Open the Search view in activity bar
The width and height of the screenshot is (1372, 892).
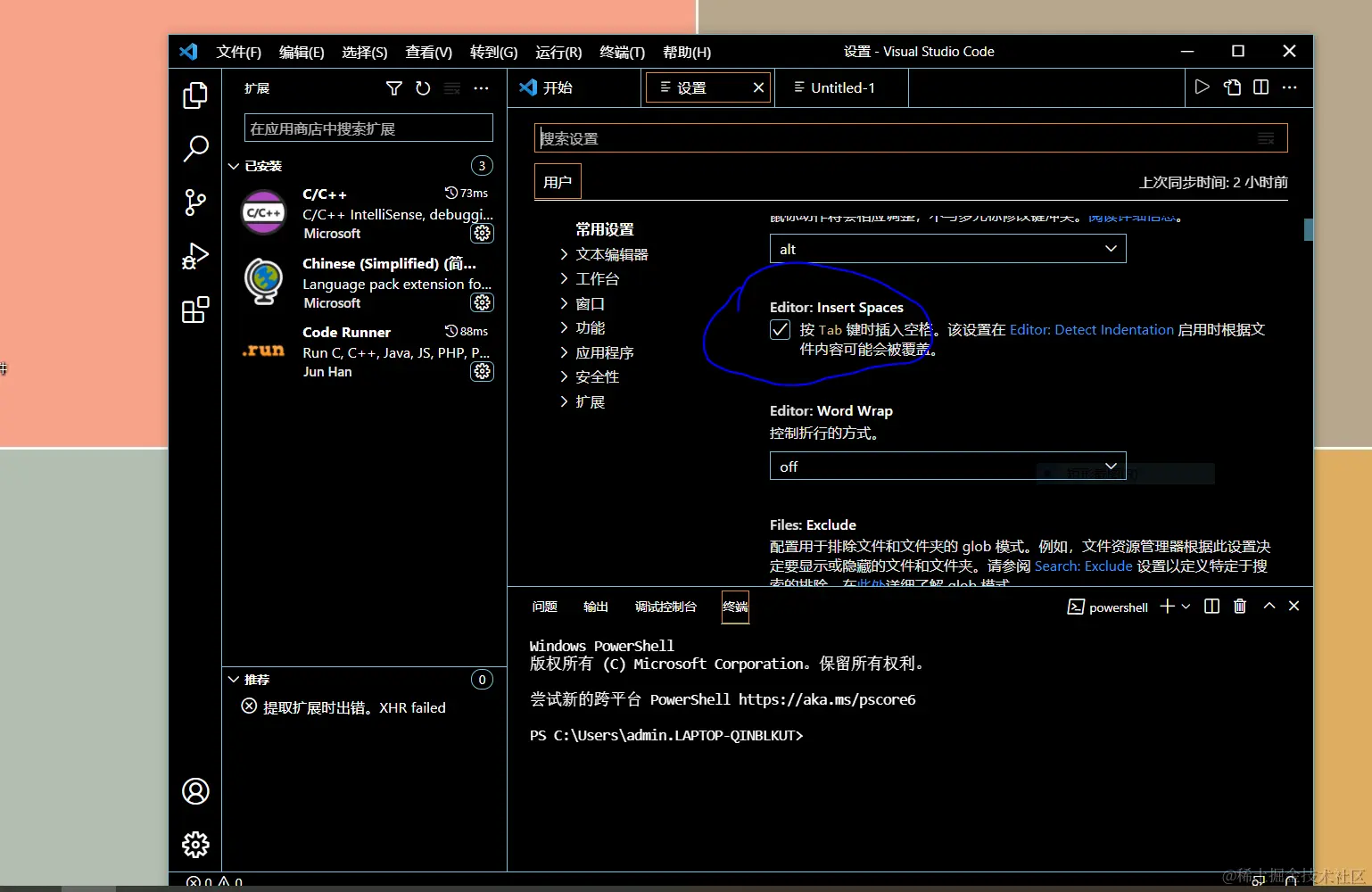click(x=195, y=148)
